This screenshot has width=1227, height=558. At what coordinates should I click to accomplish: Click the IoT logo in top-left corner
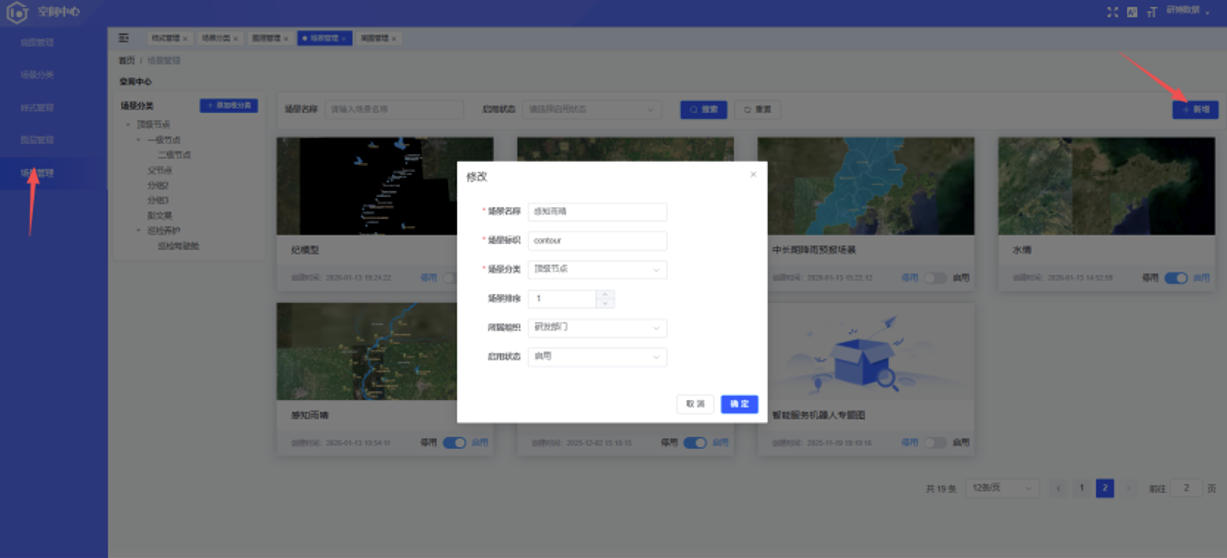tap(17, 12)
